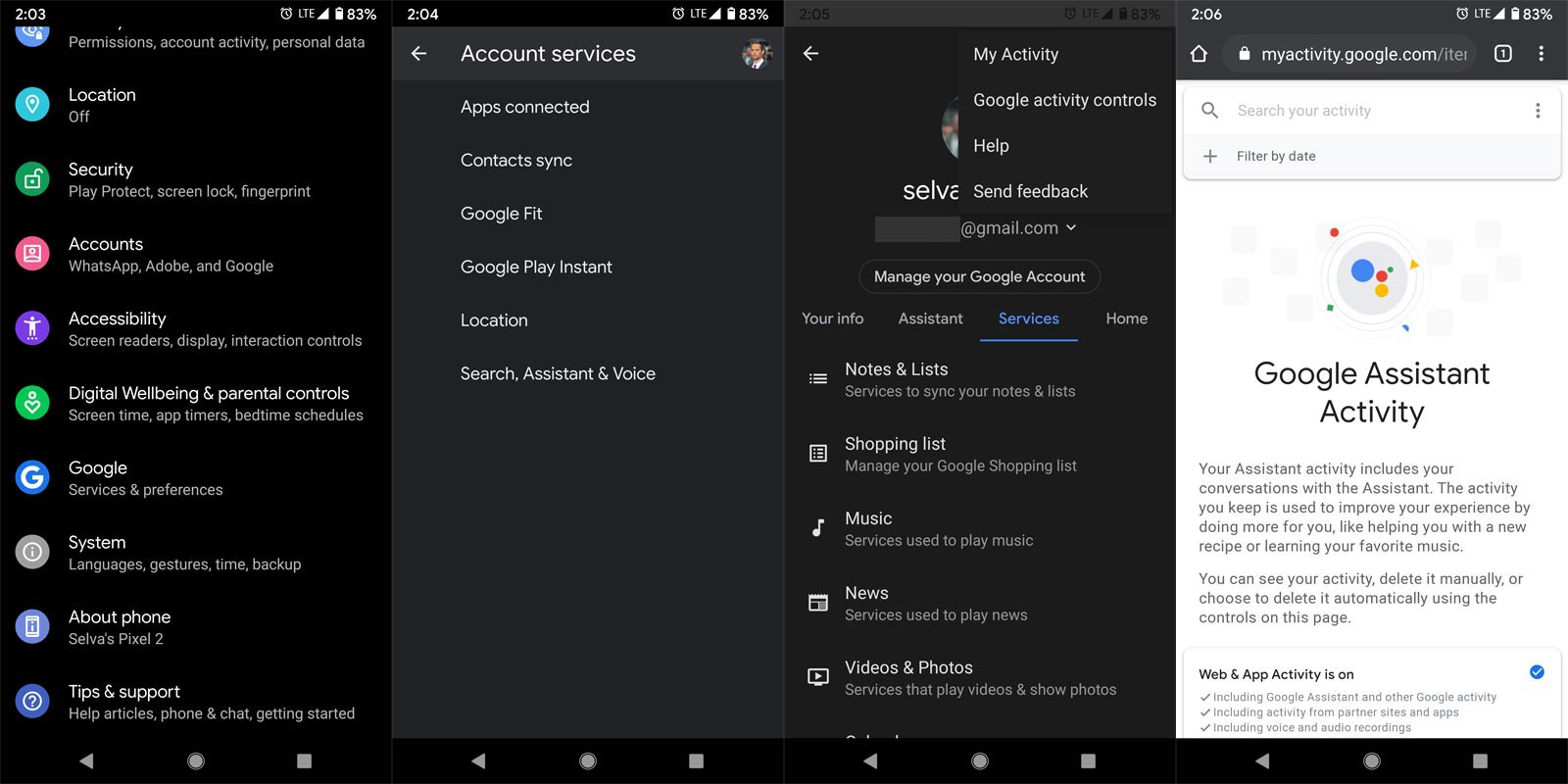Tap battery status icon on first screen
Image resolution: width=1568 pixels, height=784 pixels.
coord(339,14)
